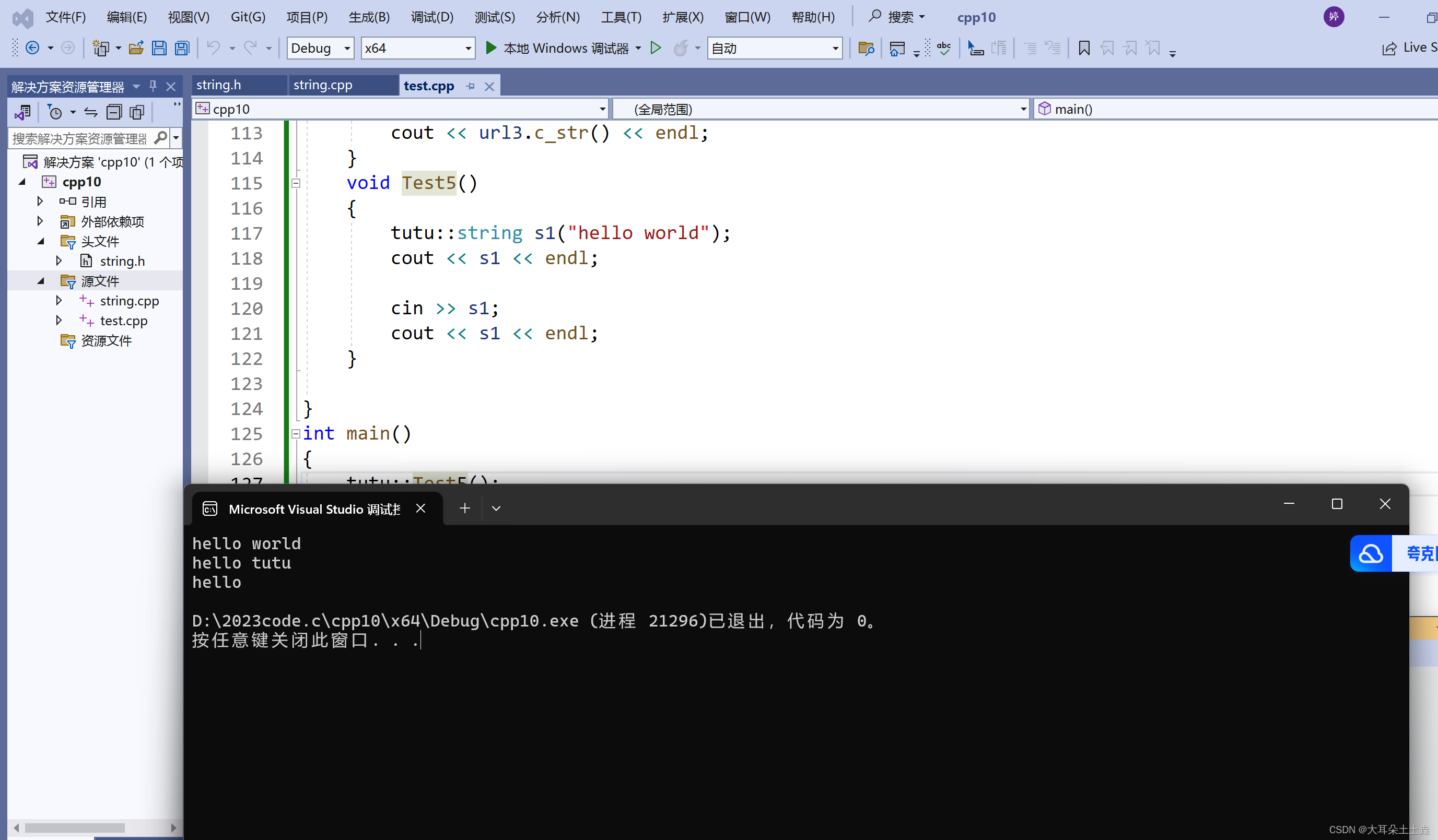Open new console tab with plus button
1438x840 pixels.
(464, 507)
